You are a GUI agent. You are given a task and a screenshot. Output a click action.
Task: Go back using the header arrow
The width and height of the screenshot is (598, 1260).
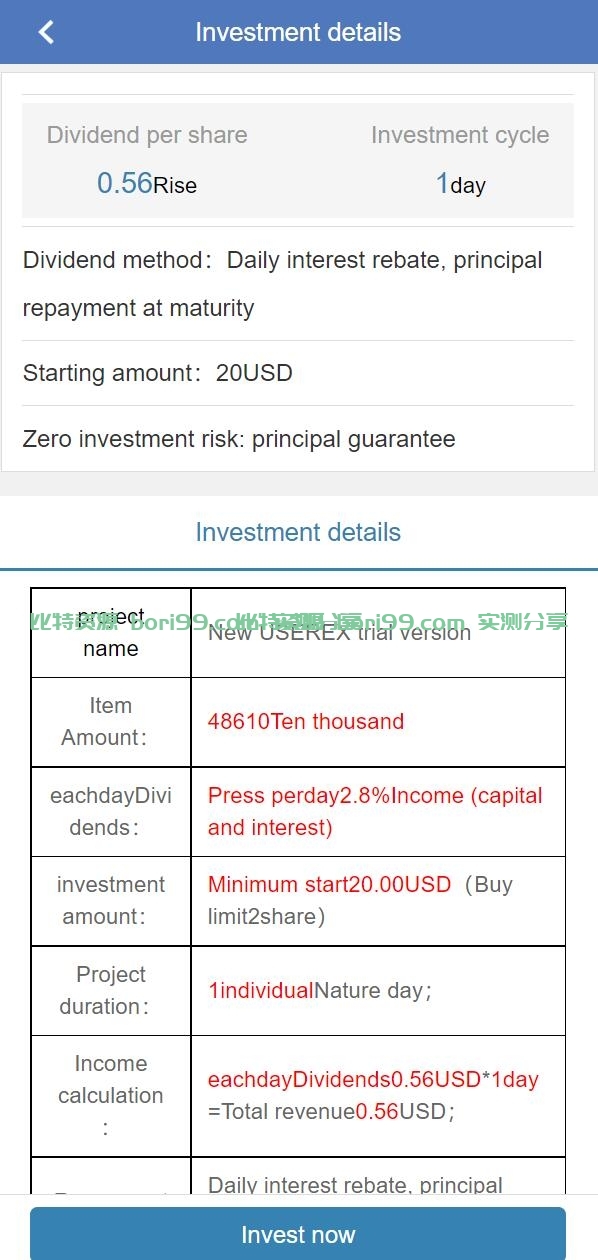46,32
